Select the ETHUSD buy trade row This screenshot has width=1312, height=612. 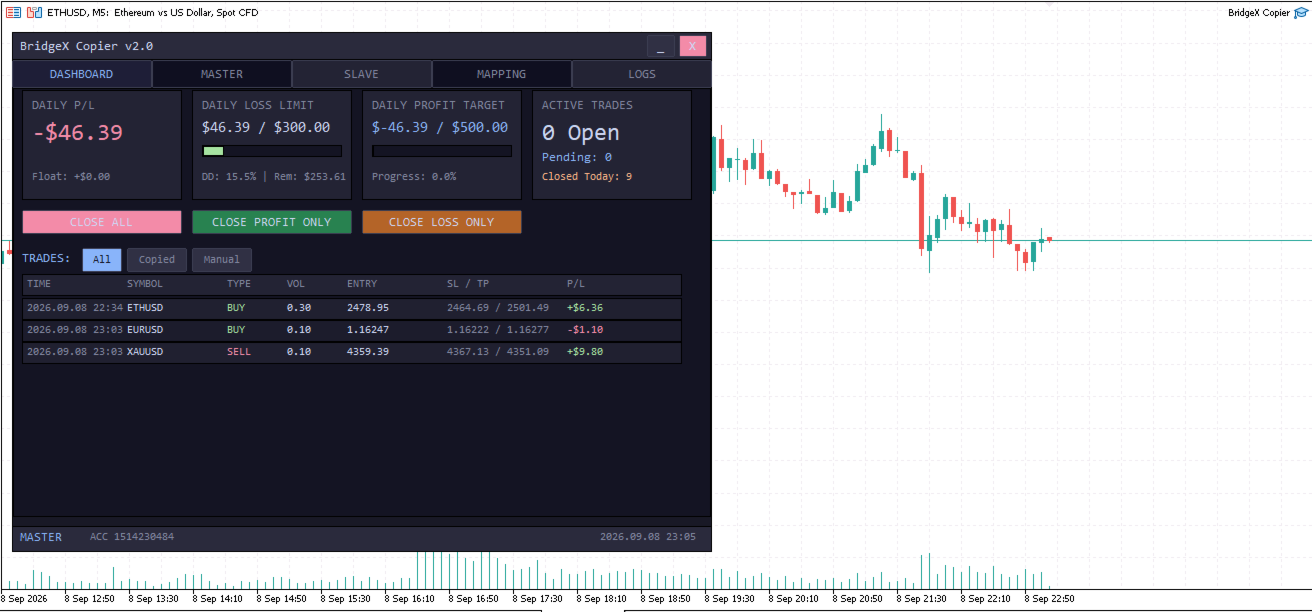pos(352,308)
